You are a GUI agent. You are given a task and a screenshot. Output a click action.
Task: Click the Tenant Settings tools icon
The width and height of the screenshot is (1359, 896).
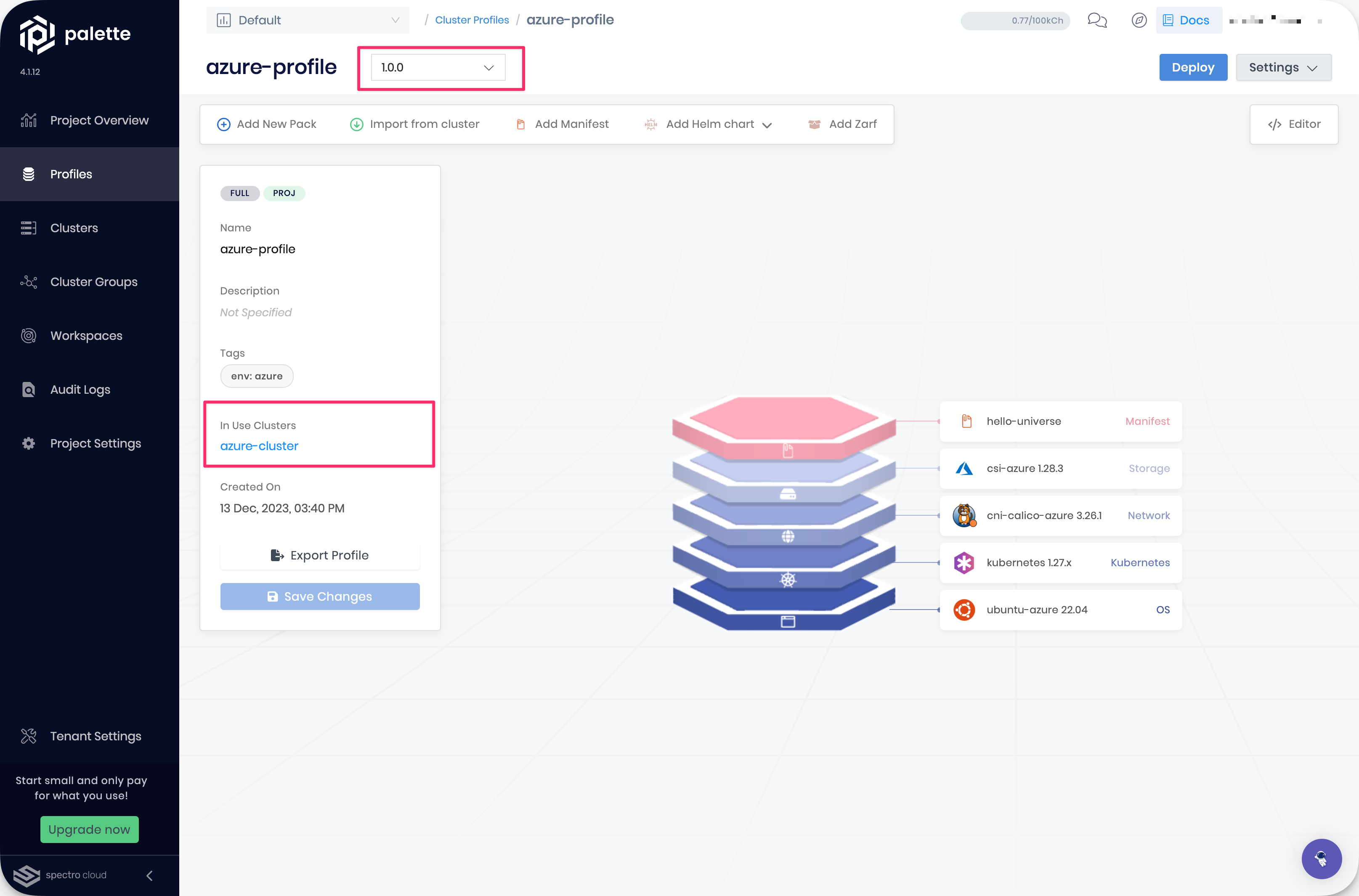pyautogui.click(x=29, y=736)
